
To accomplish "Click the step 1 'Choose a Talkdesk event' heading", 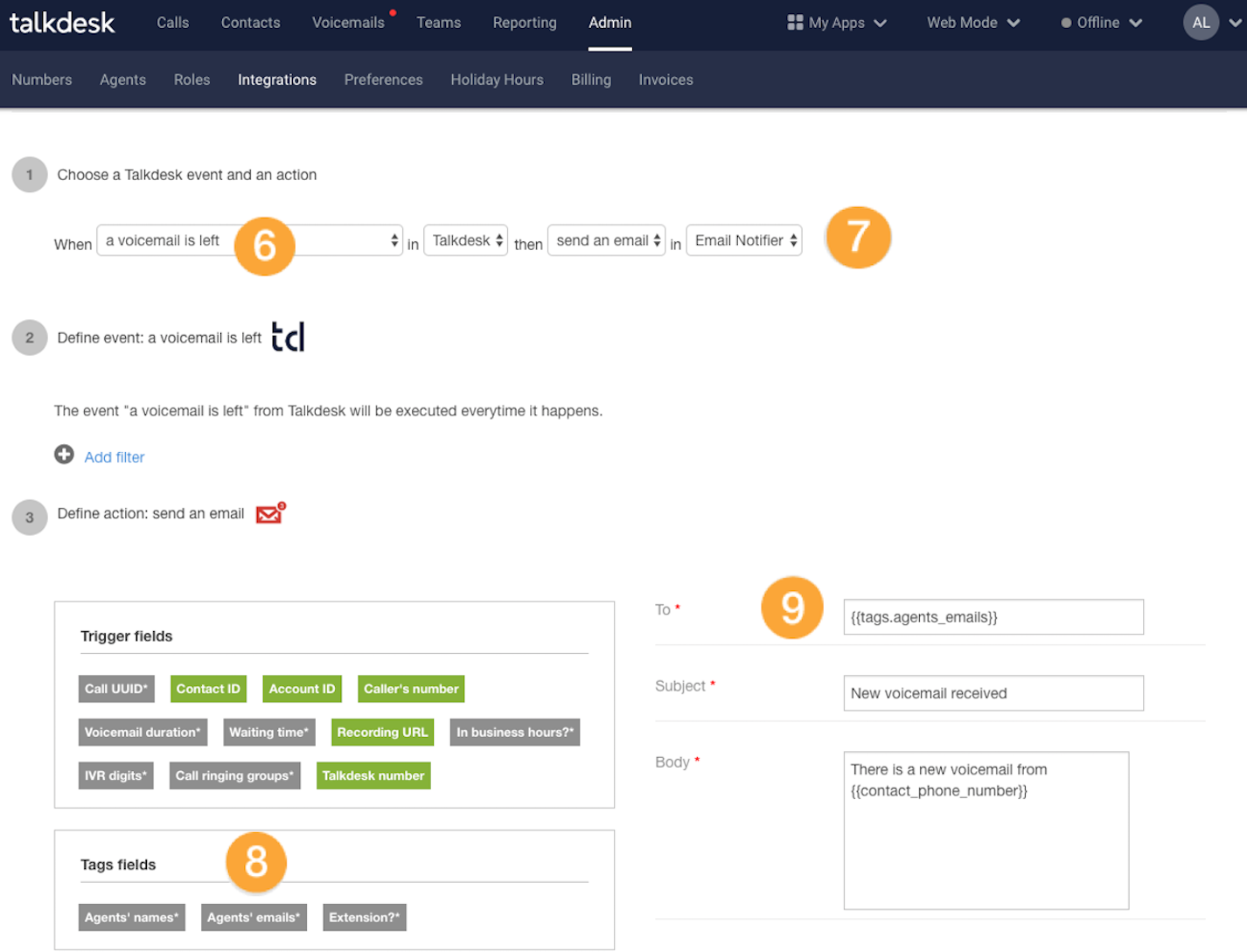I will click(x=187, y=175).
